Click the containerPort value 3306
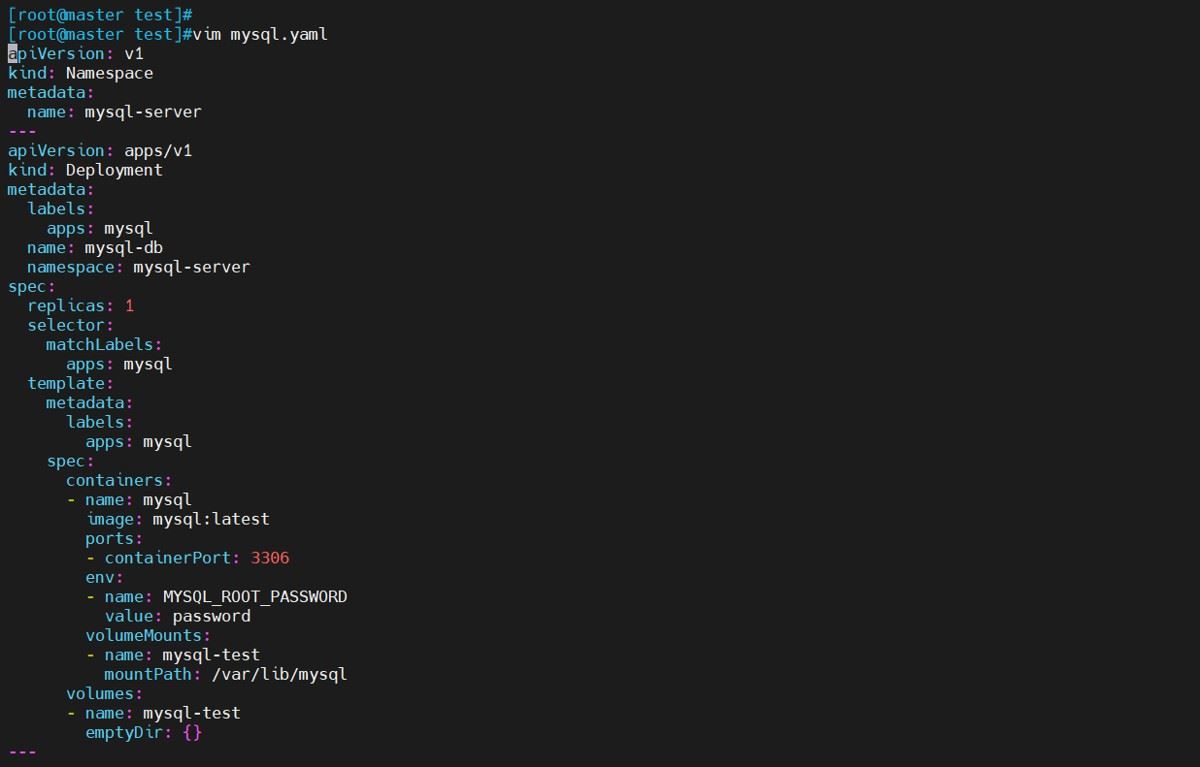Viewport: 1200px width, 767px height. tap(270, 558)
